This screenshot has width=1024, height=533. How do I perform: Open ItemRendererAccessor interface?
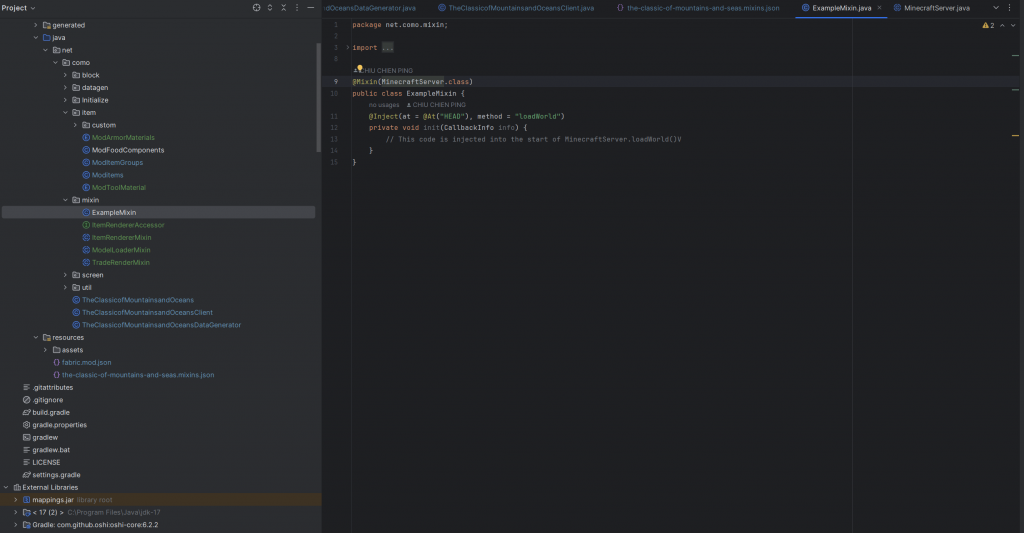[x=127, y=225]
